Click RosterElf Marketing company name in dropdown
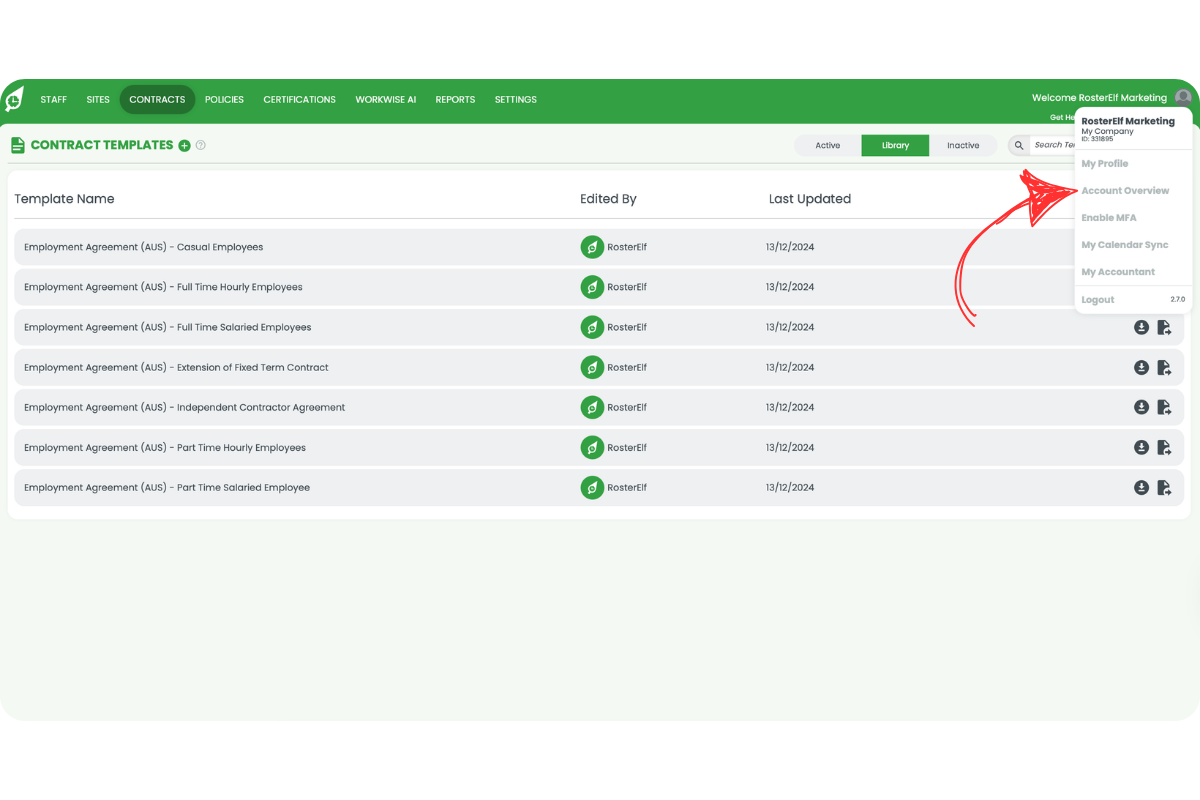Screen dimensions: 1200x800 1128,121
